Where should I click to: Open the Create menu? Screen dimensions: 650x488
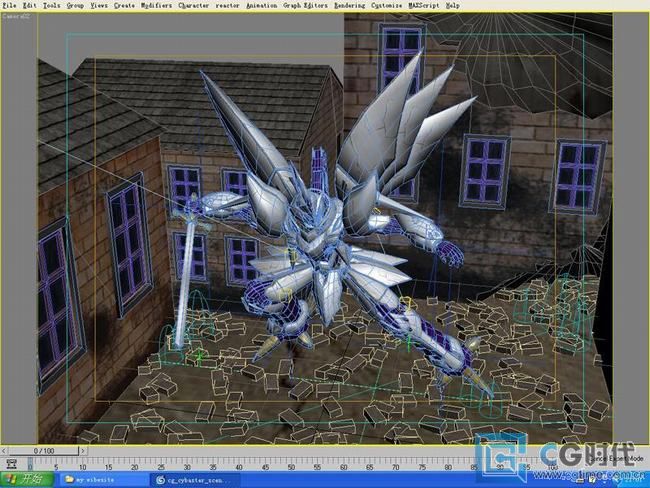click(x=124, y=5)
